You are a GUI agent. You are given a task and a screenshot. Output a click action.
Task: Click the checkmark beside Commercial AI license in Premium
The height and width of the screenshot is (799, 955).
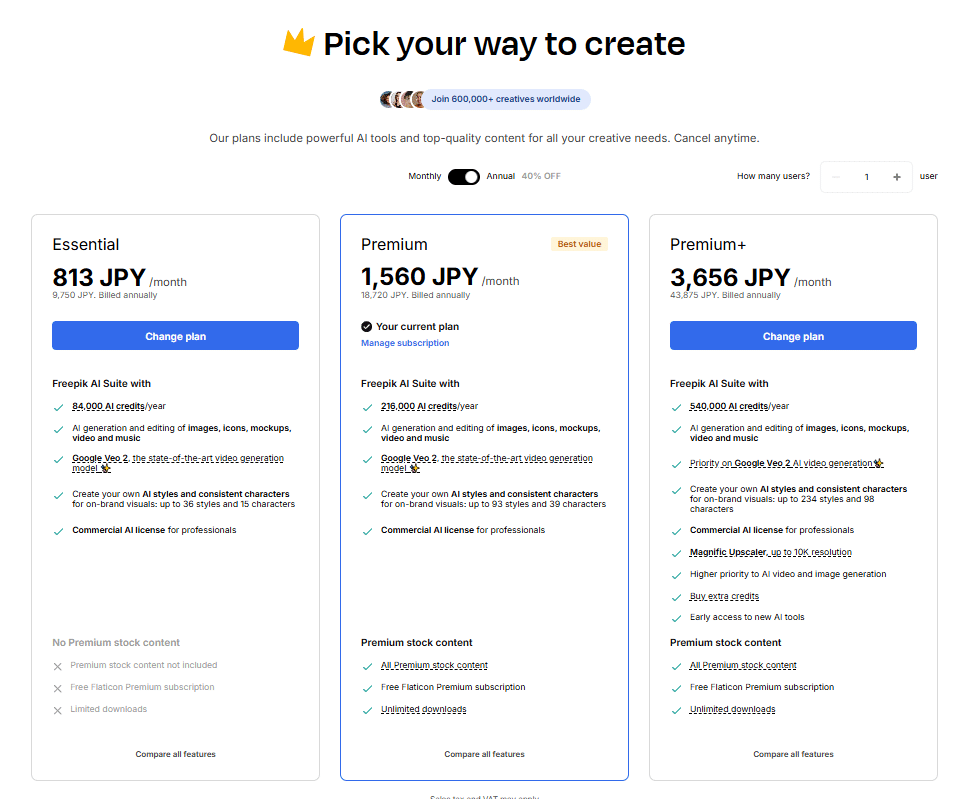(367, 530)
